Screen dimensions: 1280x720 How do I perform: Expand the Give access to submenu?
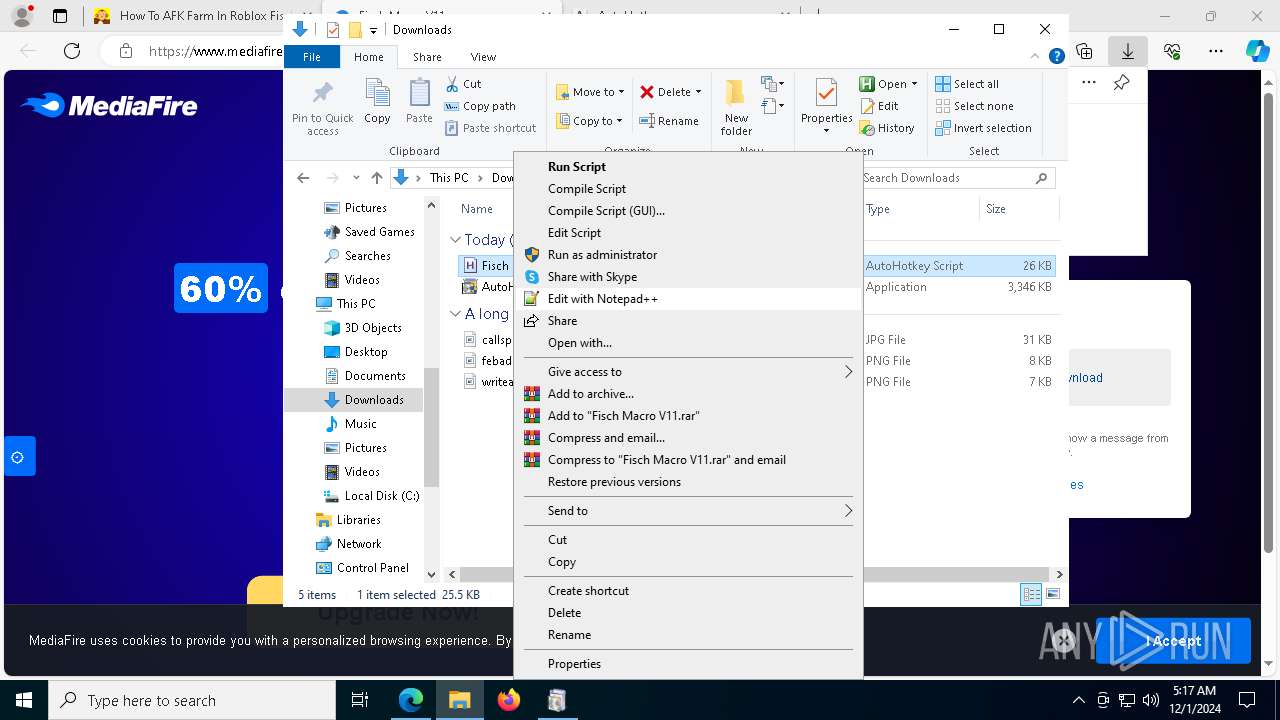point(688,372)
